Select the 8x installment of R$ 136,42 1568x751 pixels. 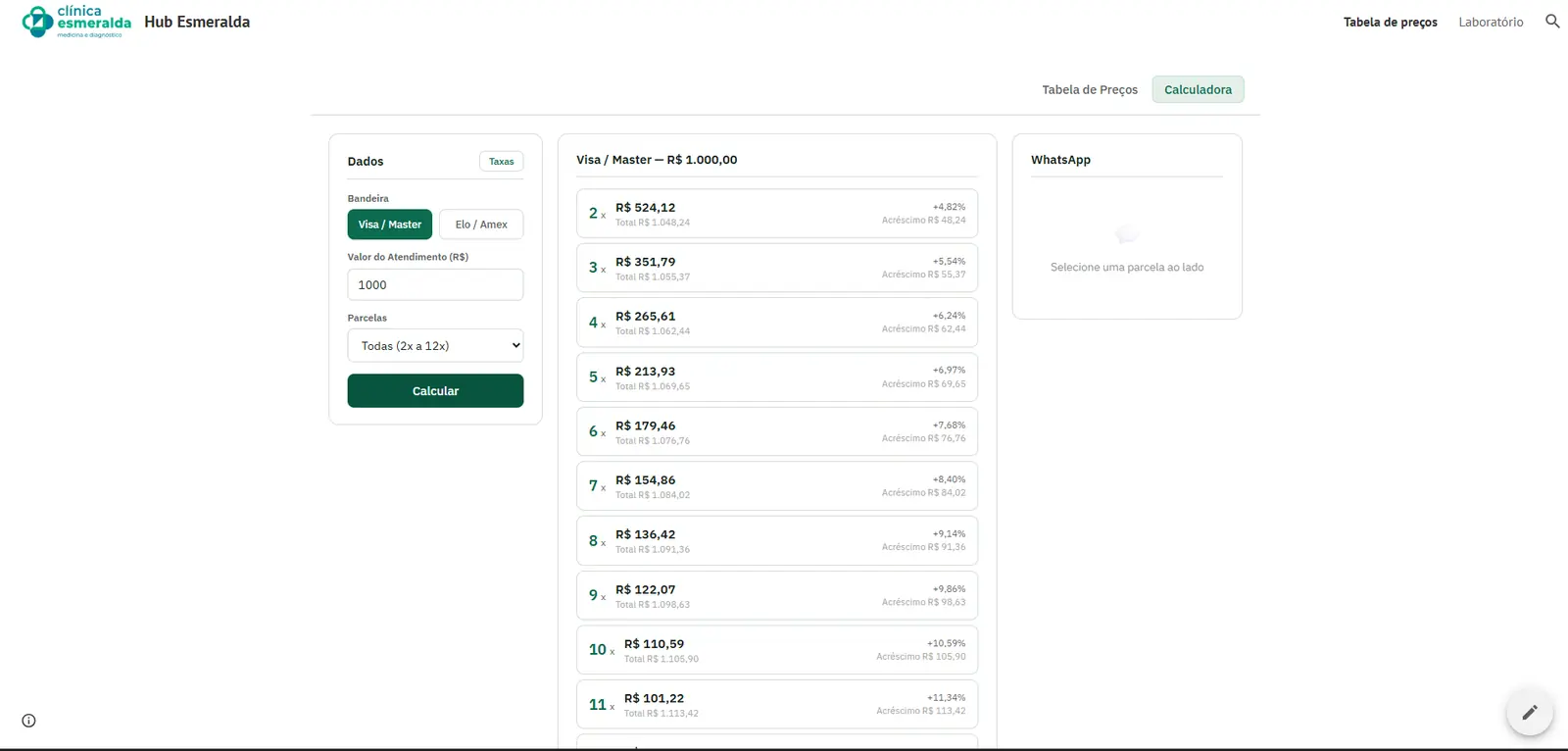pyautogui.click(x=777, y=541)
